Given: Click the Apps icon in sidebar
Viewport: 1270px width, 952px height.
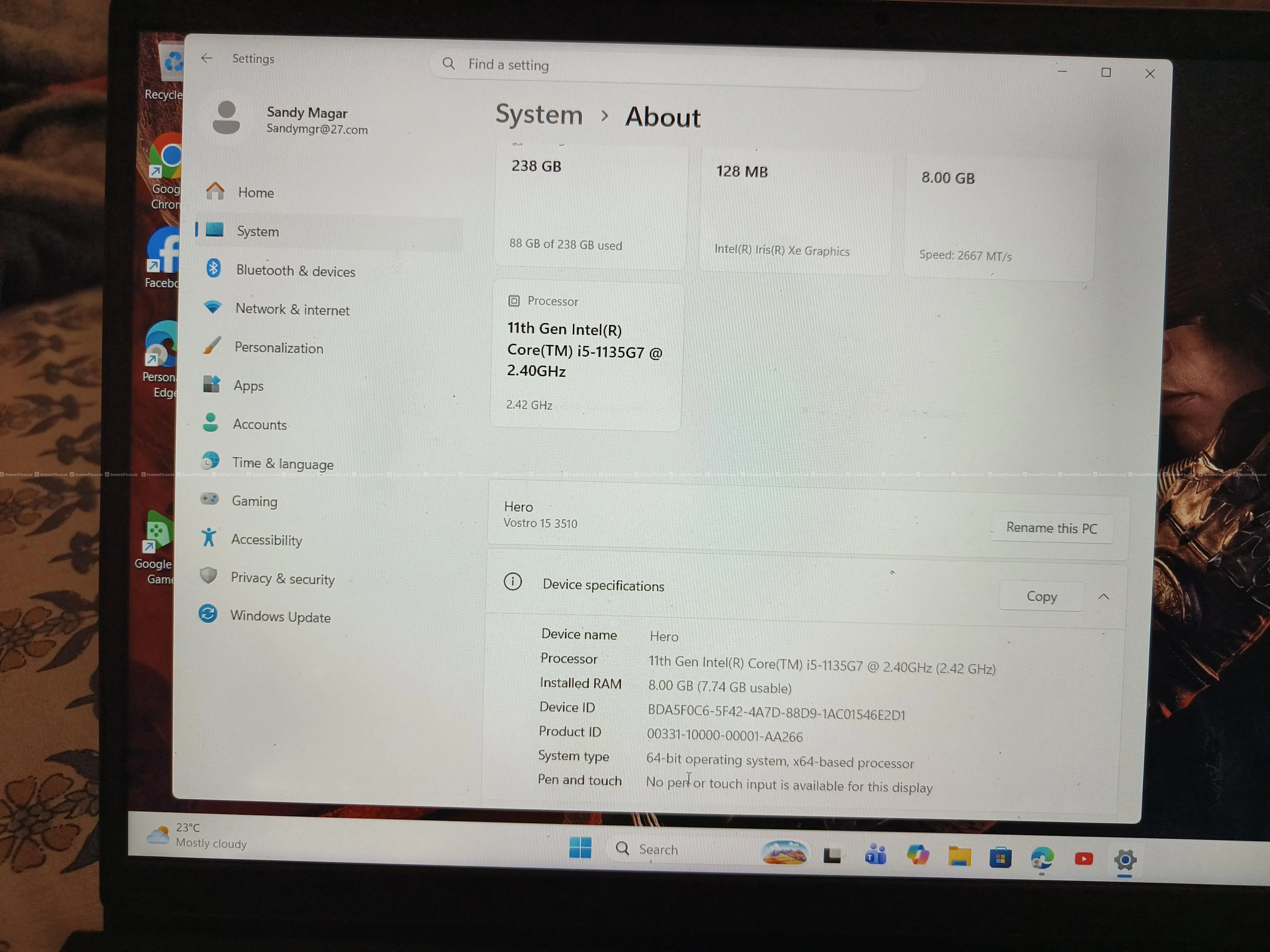Looking at the screenshot, I should click(211, 384).
